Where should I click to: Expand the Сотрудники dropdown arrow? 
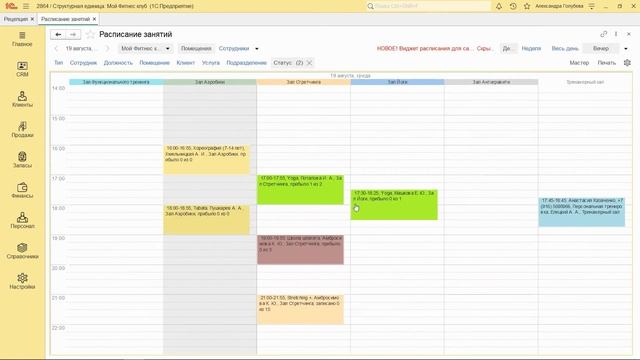coord(257,49)
